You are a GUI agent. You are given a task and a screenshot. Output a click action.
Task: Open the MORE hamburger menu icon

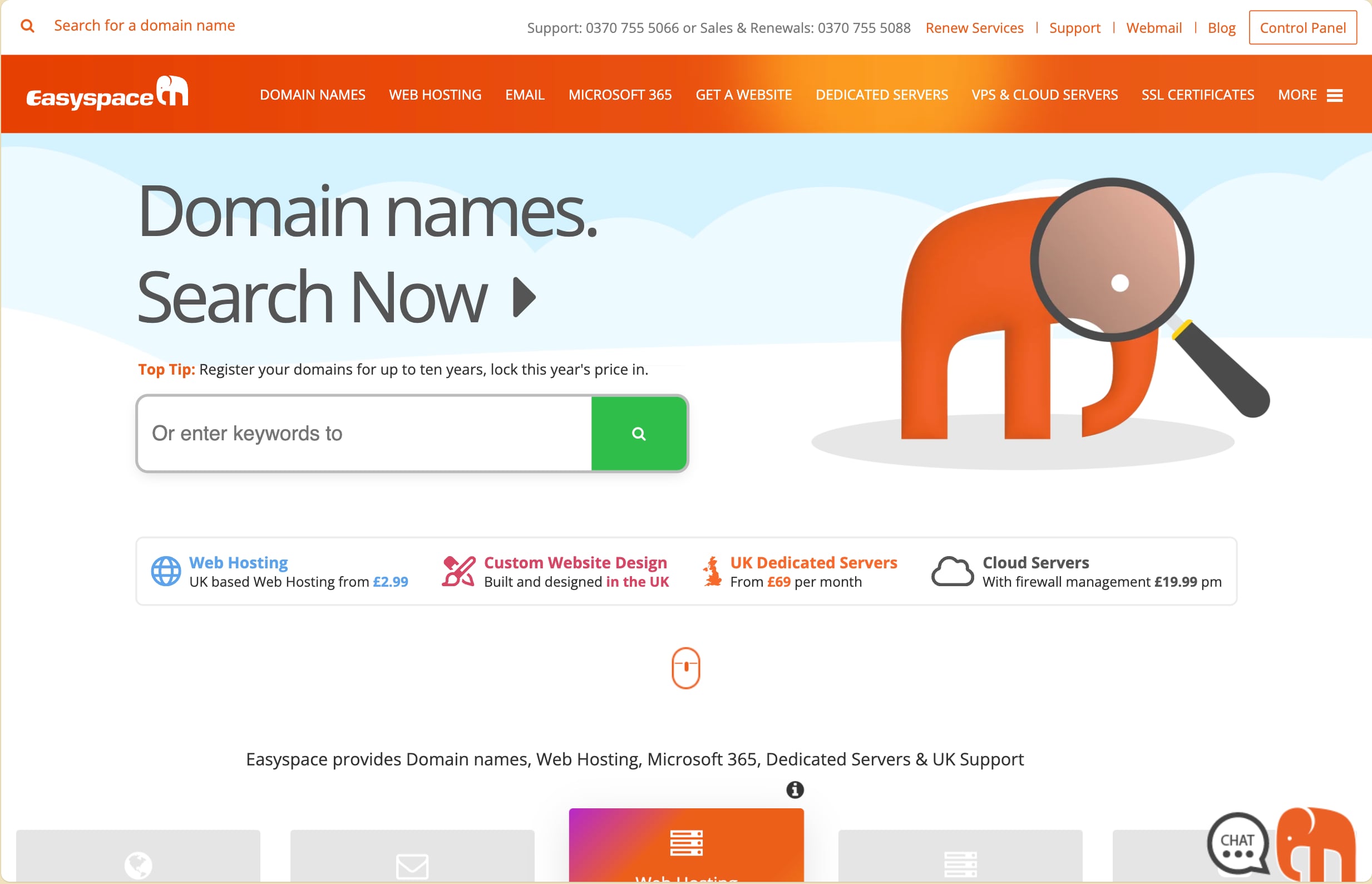click(x=1335, y=95)
